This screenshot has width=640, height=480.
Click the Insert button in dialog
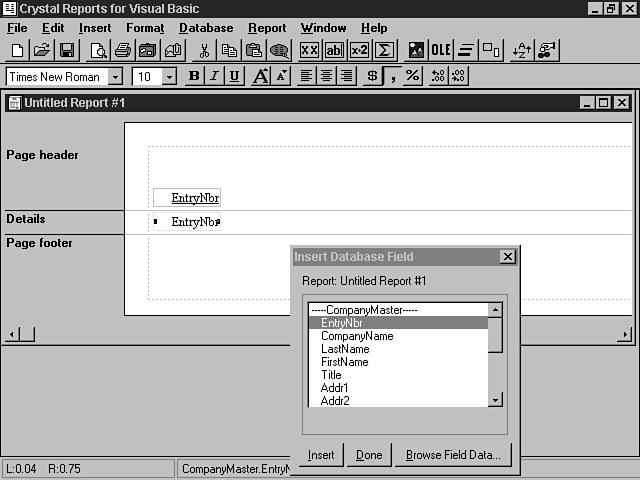pyautogui.click(x=321, y=455)
